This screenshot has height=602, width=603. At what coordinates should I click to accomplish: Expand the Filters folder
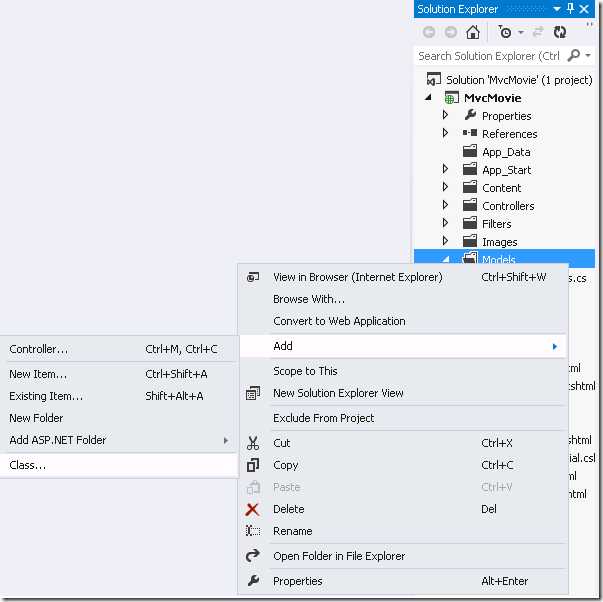[x=445, y=223]
